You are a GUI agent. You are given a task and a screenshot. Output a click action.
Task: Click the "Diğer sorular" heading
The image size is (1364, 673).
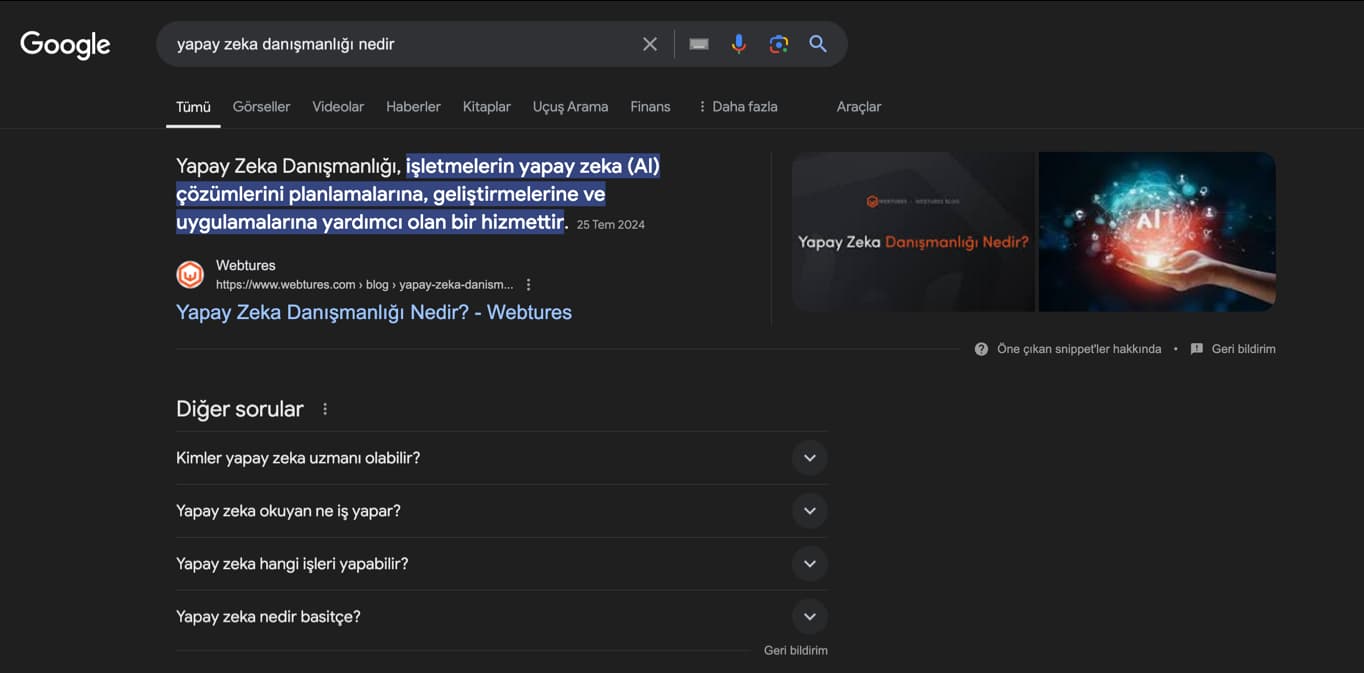click(240, 409)
